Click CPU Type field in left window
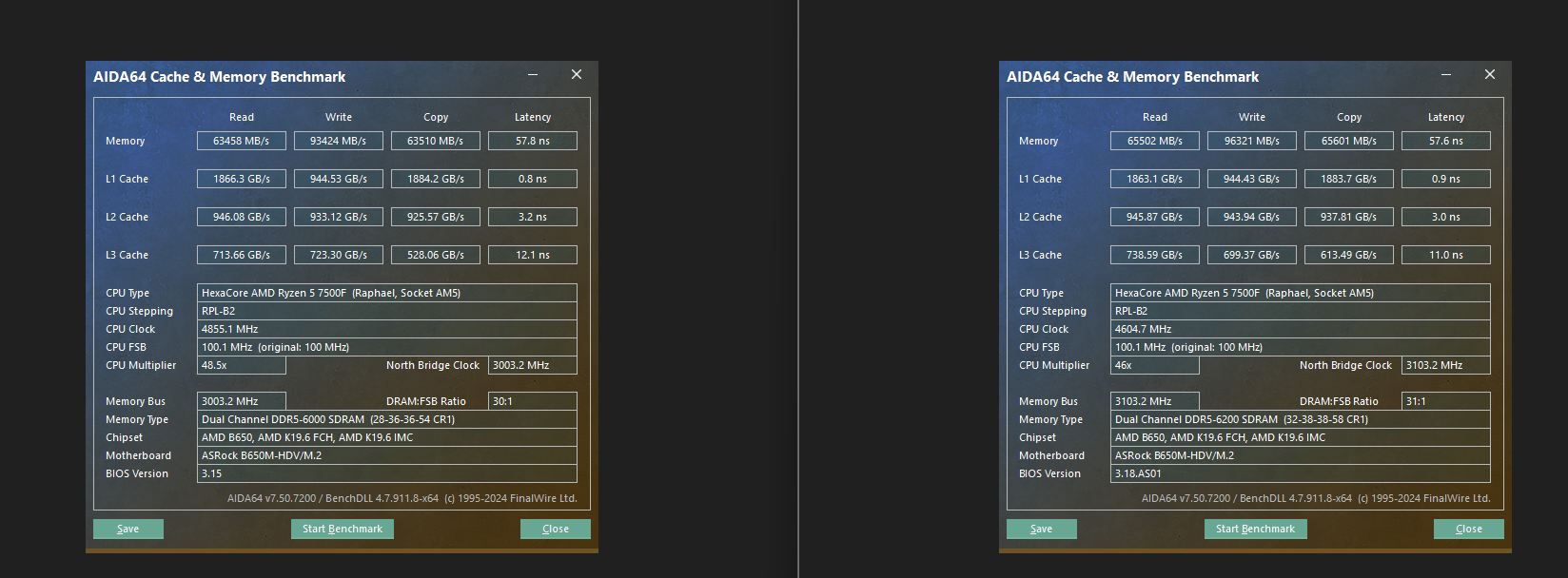The width and height of the screenshot is (1568, 578). point(387,293)
